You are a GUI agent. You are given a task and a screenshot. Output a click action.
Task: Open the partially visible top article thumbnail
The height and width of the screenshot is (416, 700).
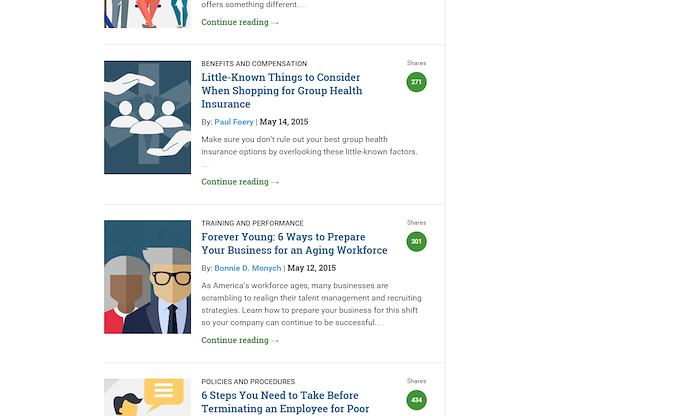click(x=147, y=14)
